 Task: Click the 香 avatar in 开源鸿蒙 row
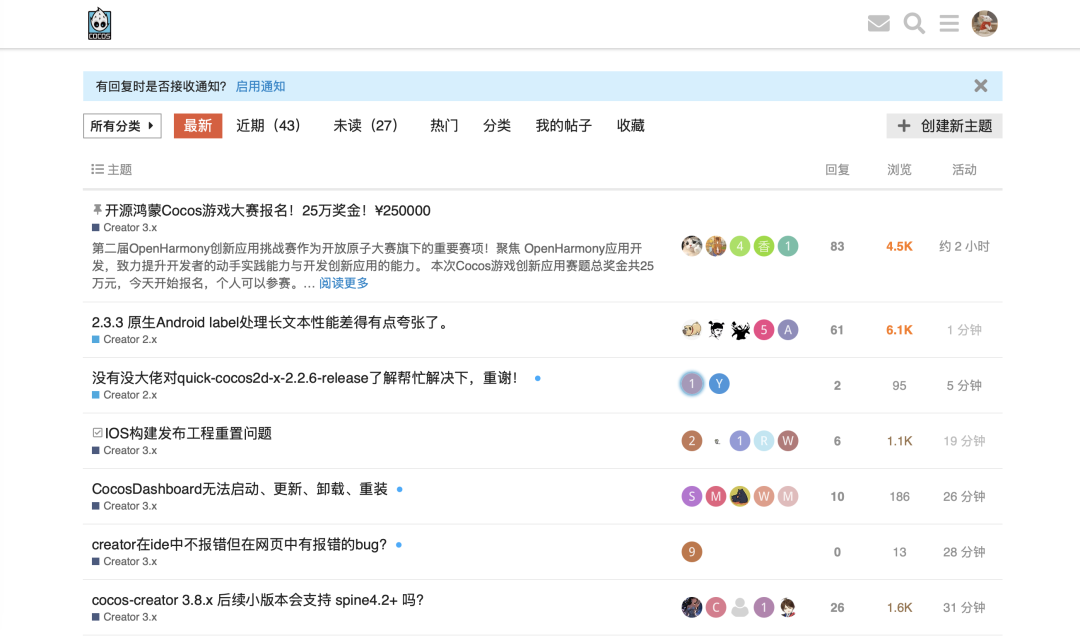click(x=764, y=246)
